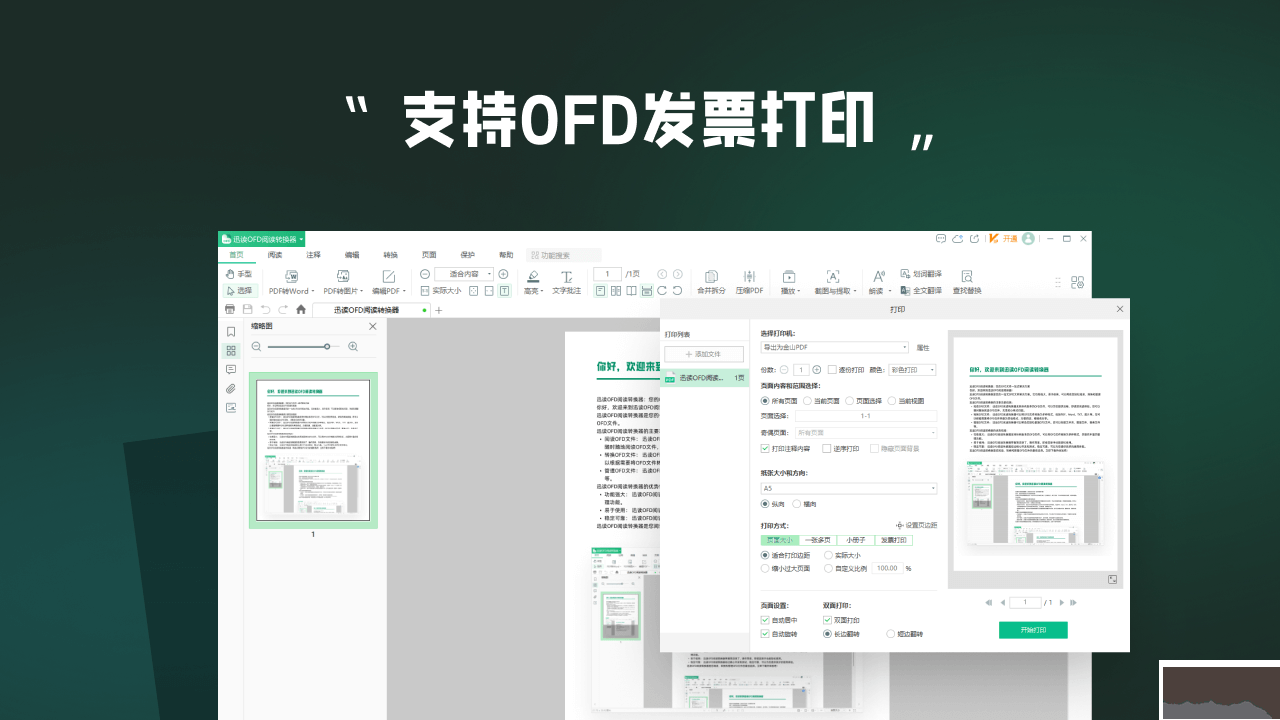Select the page 1 thumbnail
1280x720 pixels.
(x=313, y=450)
